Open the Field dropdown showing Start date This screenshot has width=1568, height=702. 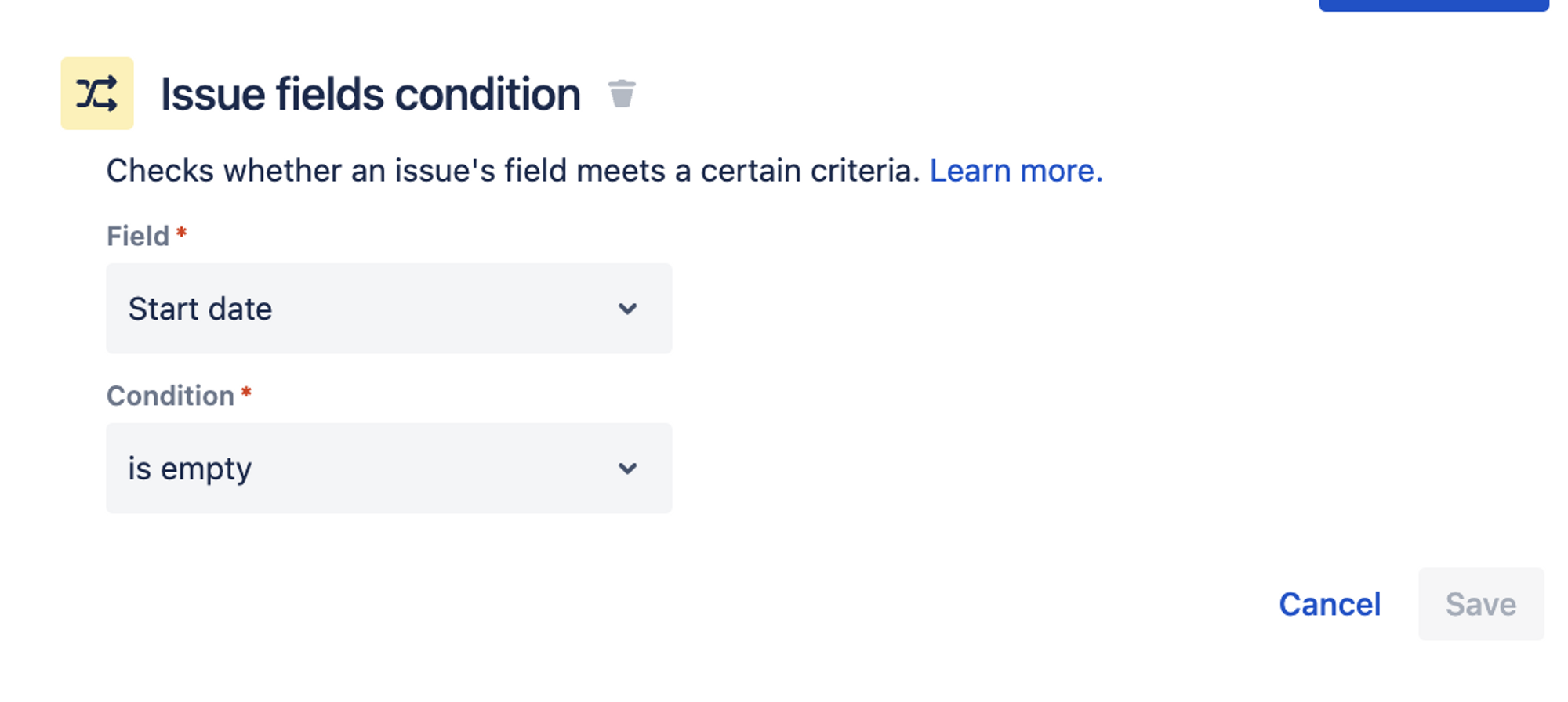[389, 309]
